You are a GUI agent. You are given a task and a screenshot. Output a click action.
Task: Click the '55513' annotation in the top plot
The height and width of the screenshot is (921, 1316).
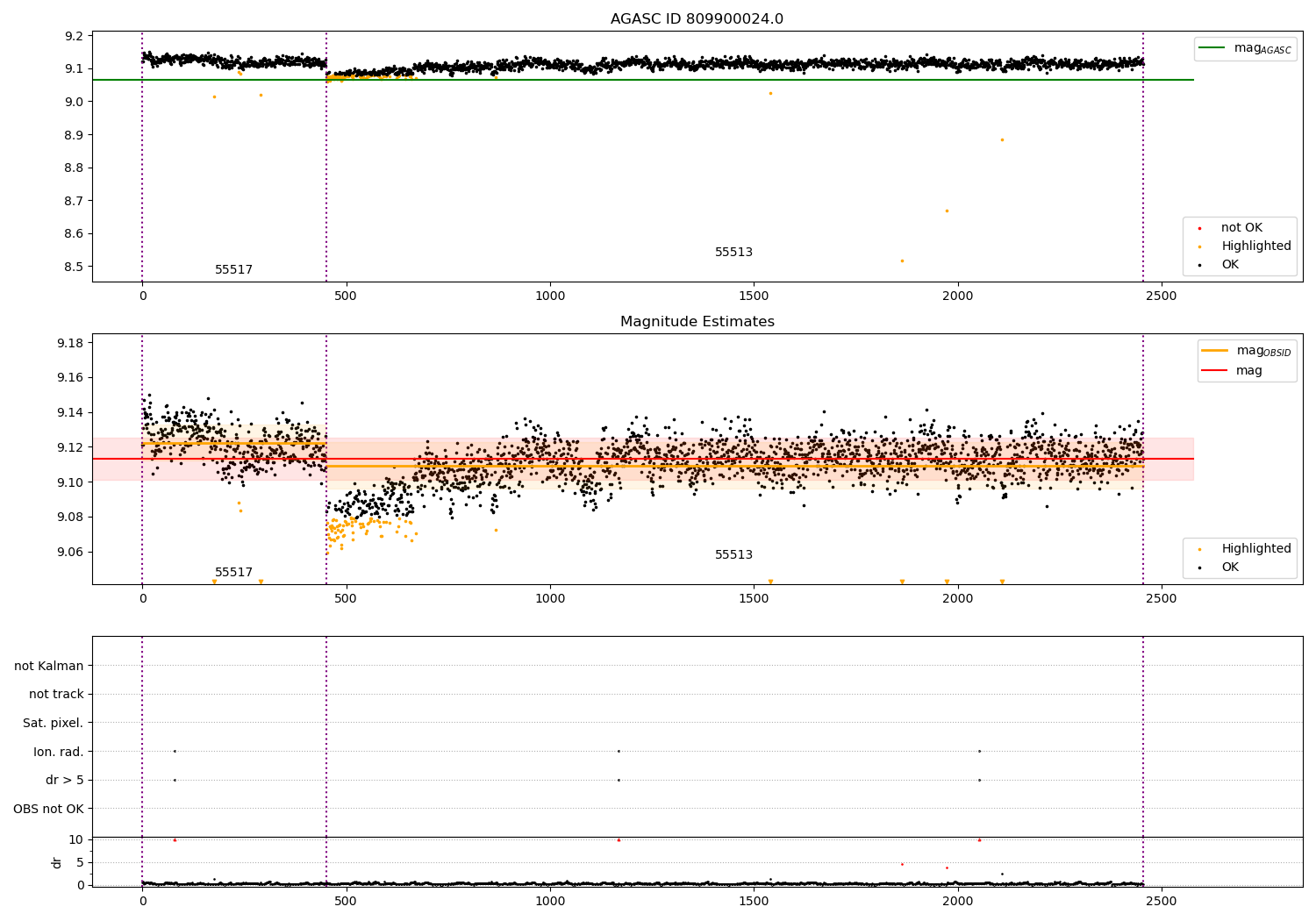click(733, 253)
